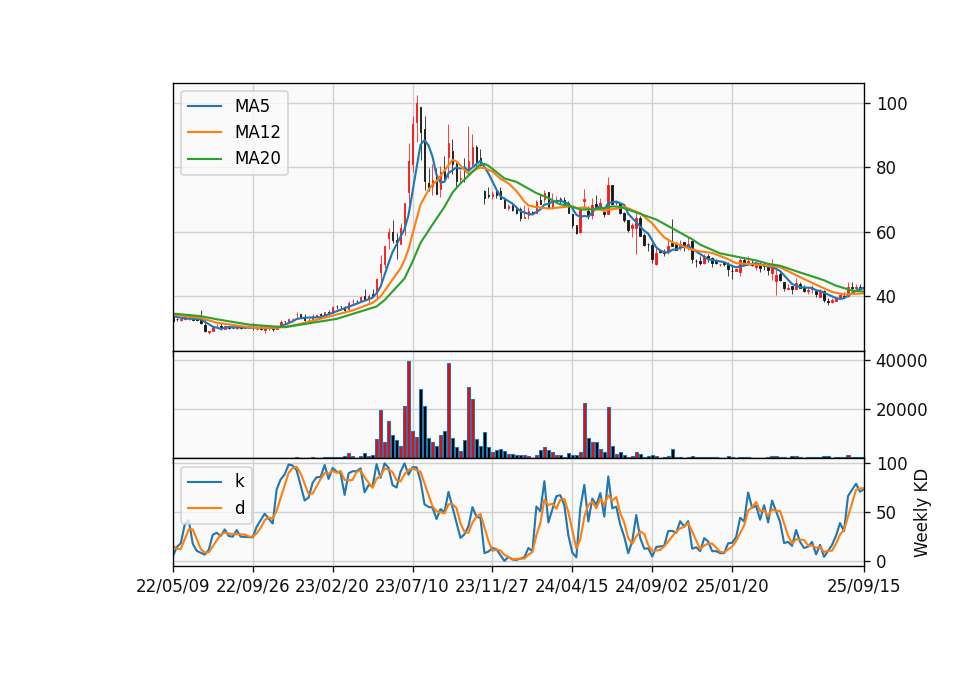Click the 22/09/26 date tick label

coord(253,586)
